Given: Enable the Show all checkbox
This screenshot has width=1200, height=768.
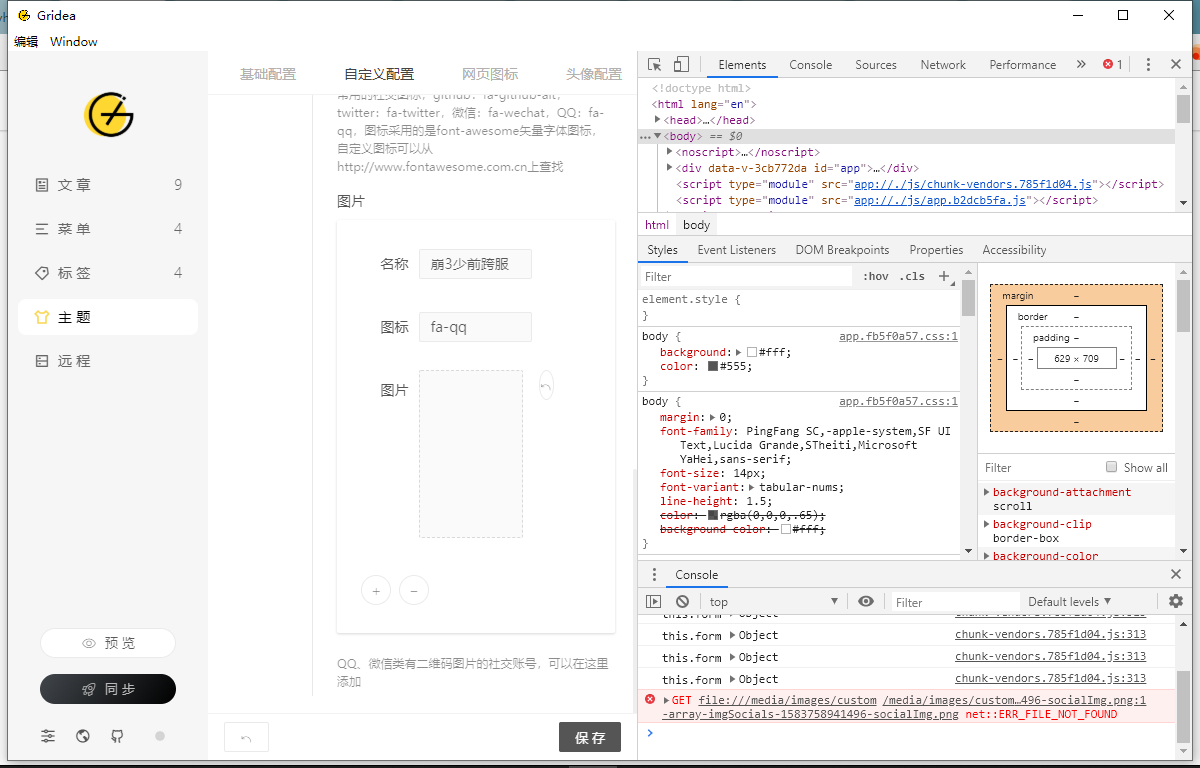Looking at the screenshot, I should (x=1111, y=467).
